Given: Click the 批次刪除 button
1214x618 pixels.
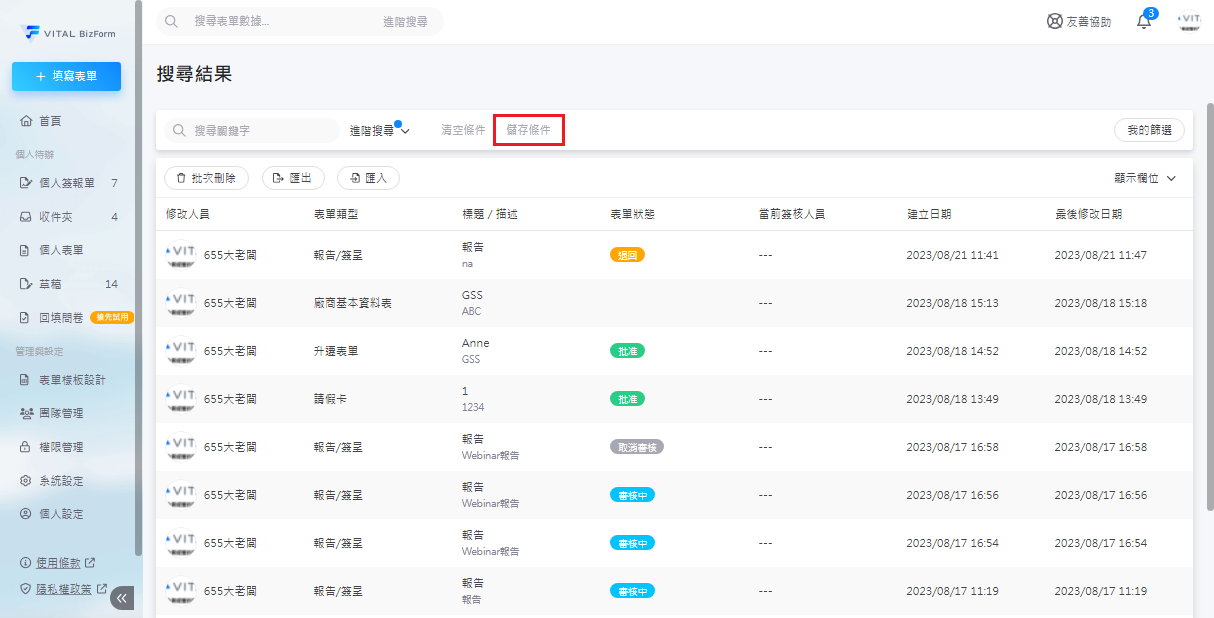Looking at the screenshot, I should (x=206, y=178).
